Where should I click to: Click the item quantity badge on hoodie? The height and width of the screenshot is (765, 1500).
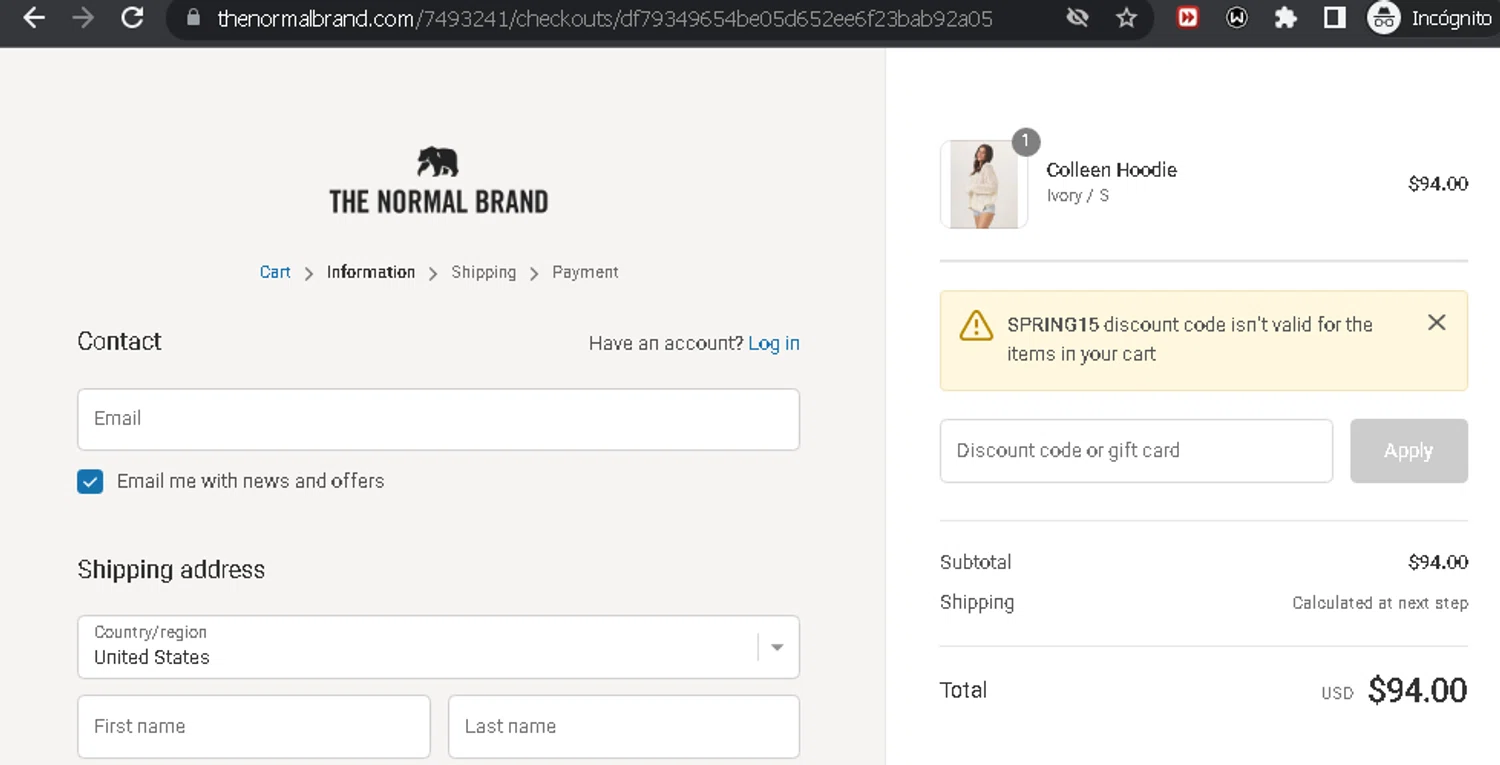coord(1025,142)
